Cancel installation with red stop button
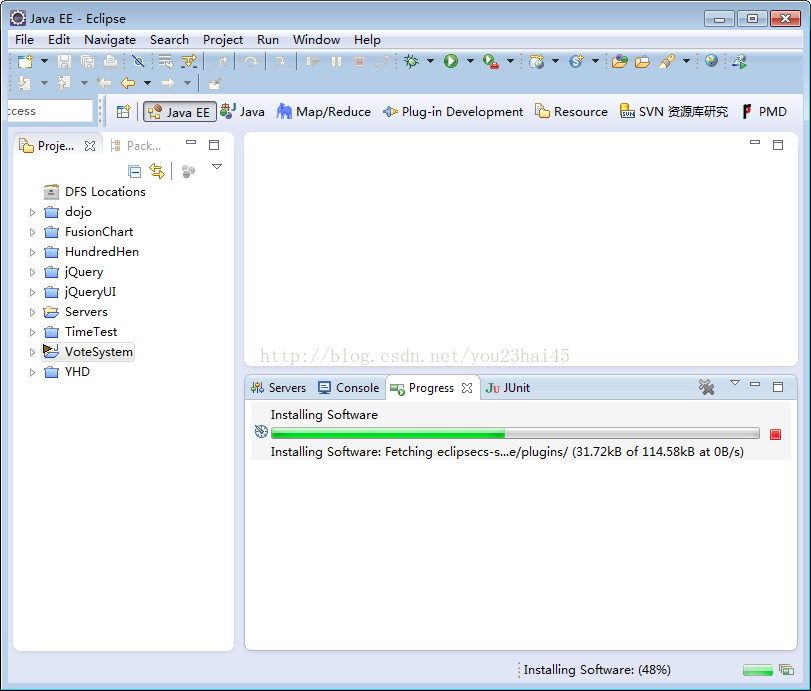The image size is (811, 691). (775, 434)
